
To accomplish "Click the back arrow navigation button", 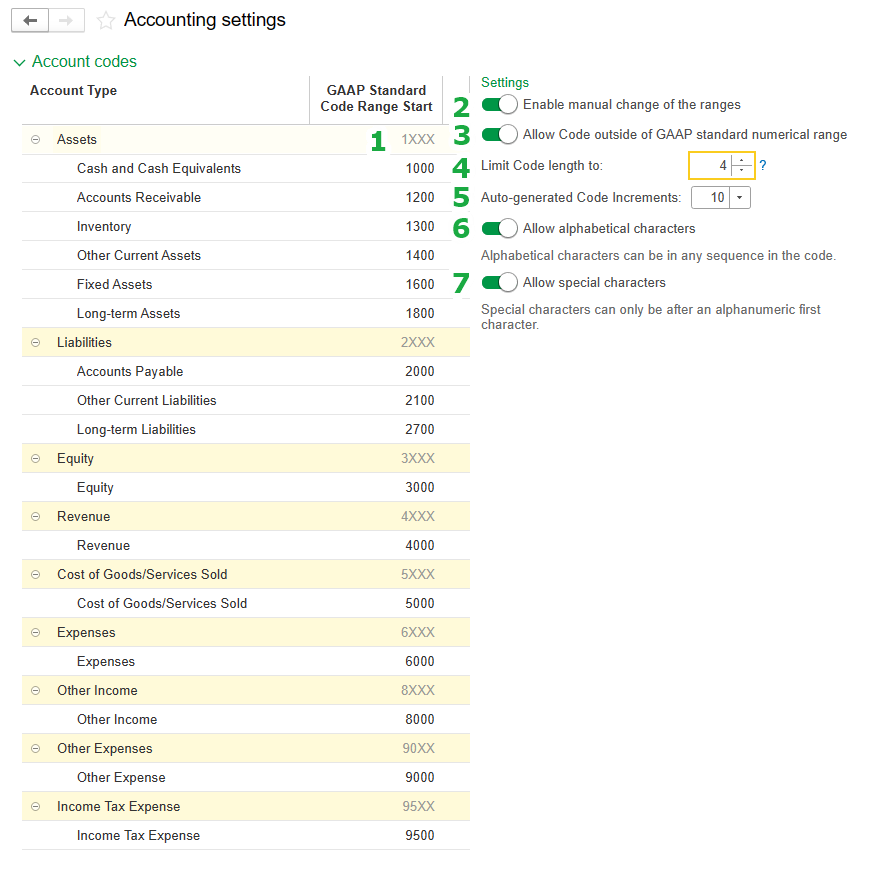I will point(30,21).
